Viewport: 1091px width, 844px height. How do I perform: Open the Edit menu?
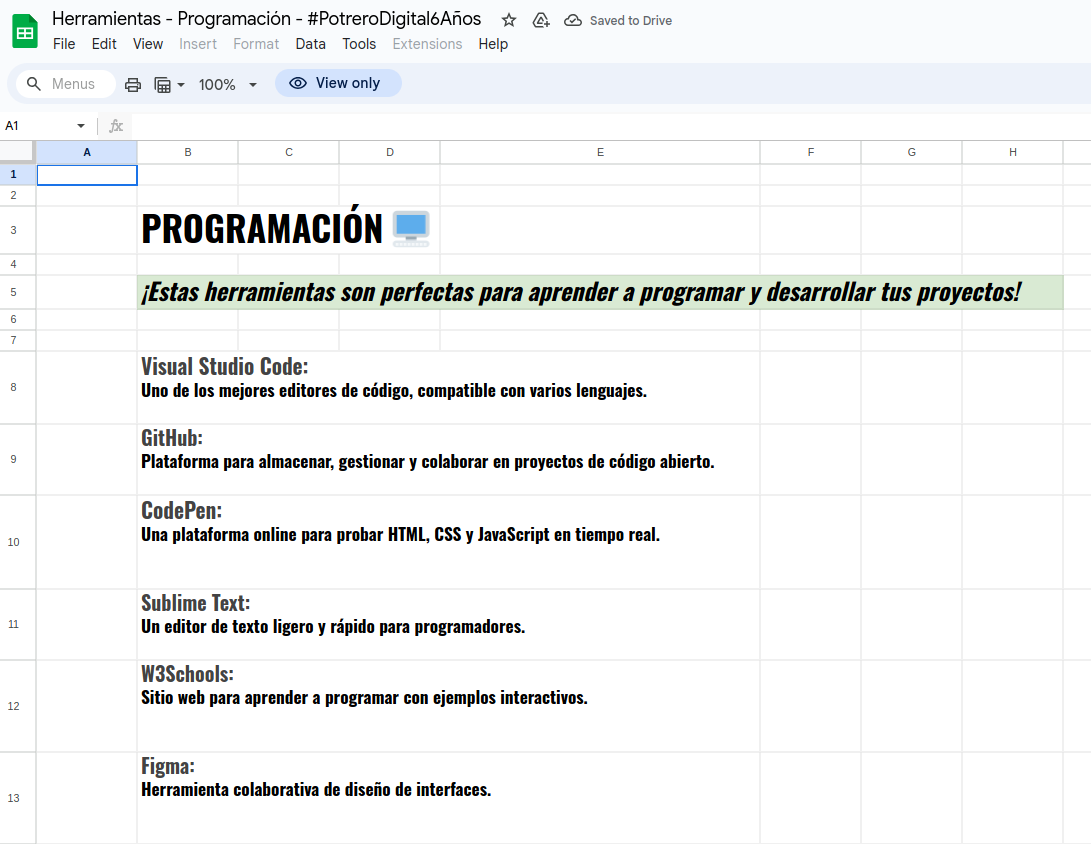point(104,44)
